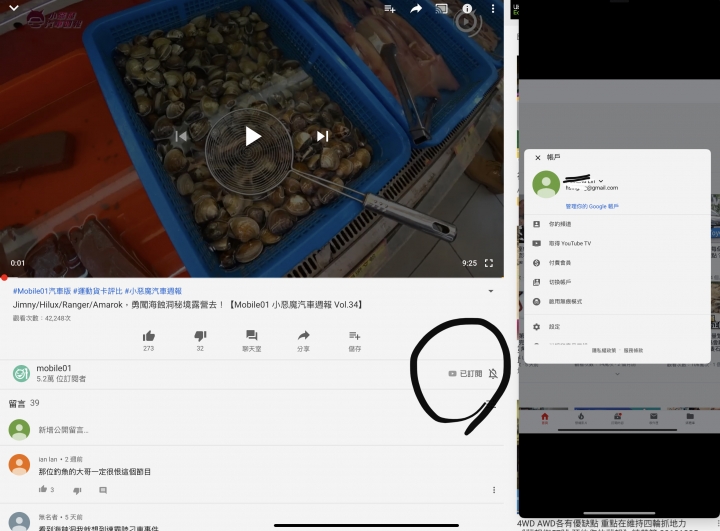Tap the 分享 share button below the title
The height and width of the screenshot is (531, 720).
pyautogui.click(x=303, y=341)
